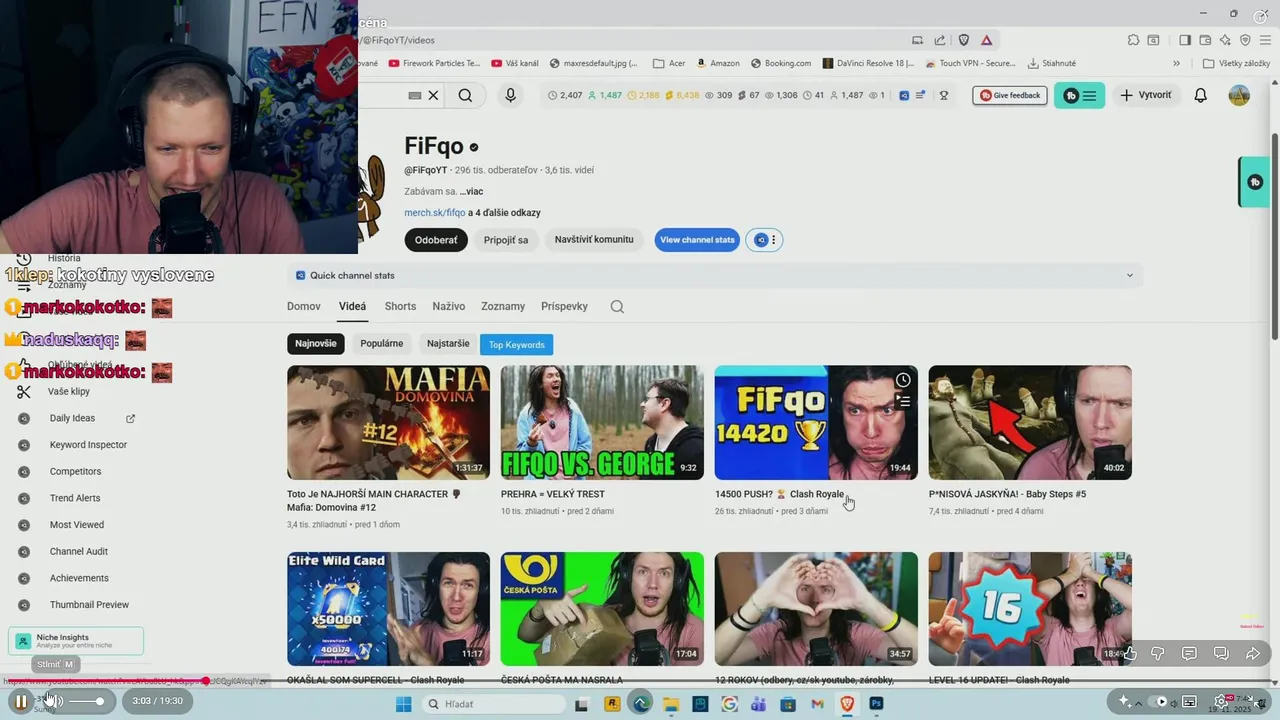
Task: Pause the video with the player pause button
Action: [x=20, y=702]
